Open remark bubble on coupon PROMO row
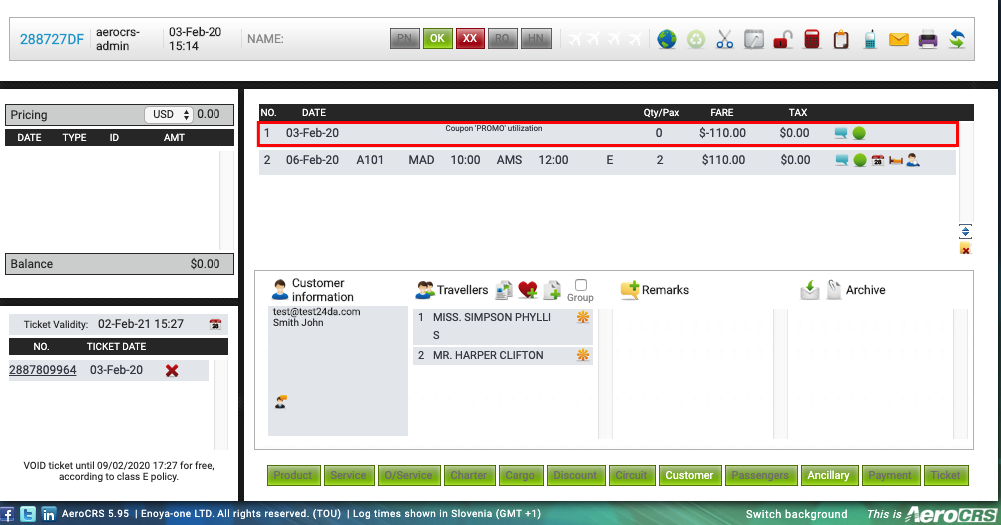The width and height of the screenshot is (1001, 525). click(x=841, y=133)
